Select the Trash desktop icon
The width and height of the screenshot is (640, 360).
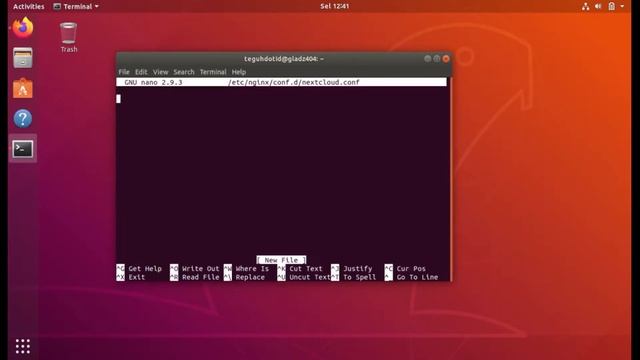(69, 38)
